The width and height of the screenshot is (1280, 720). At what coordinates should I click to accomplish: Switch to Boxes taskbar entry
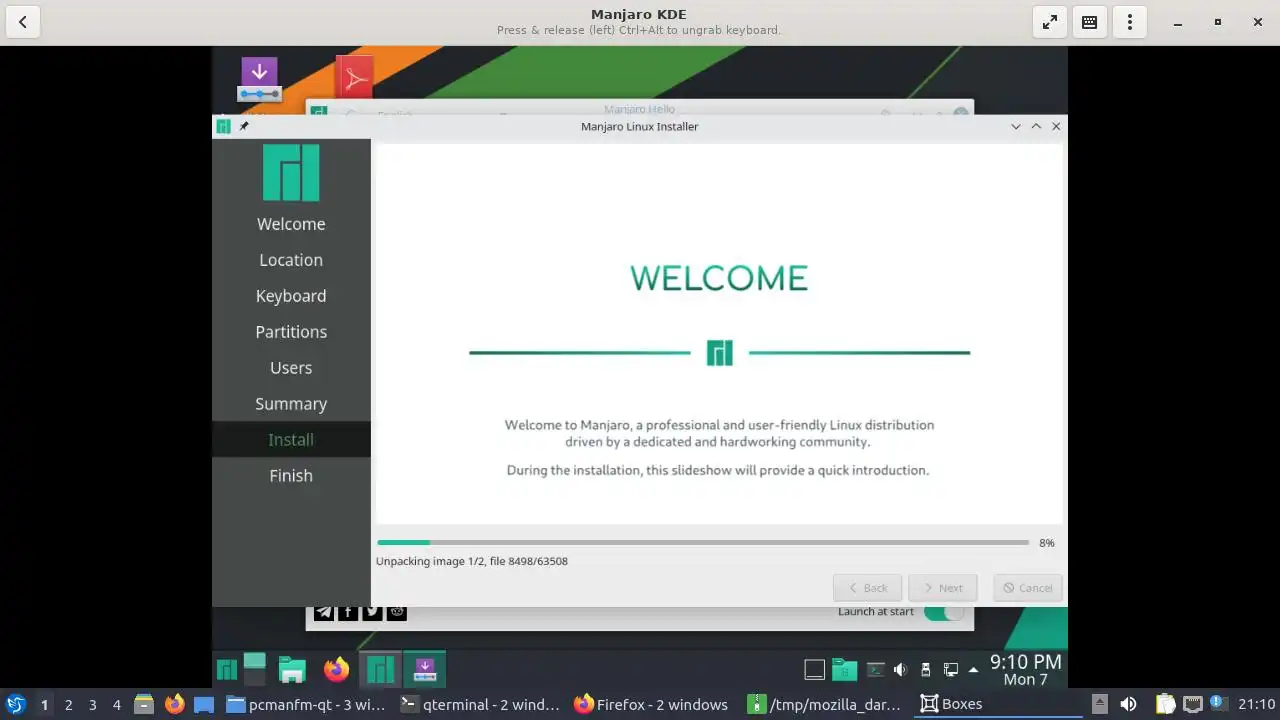click(x=998, y=704)
